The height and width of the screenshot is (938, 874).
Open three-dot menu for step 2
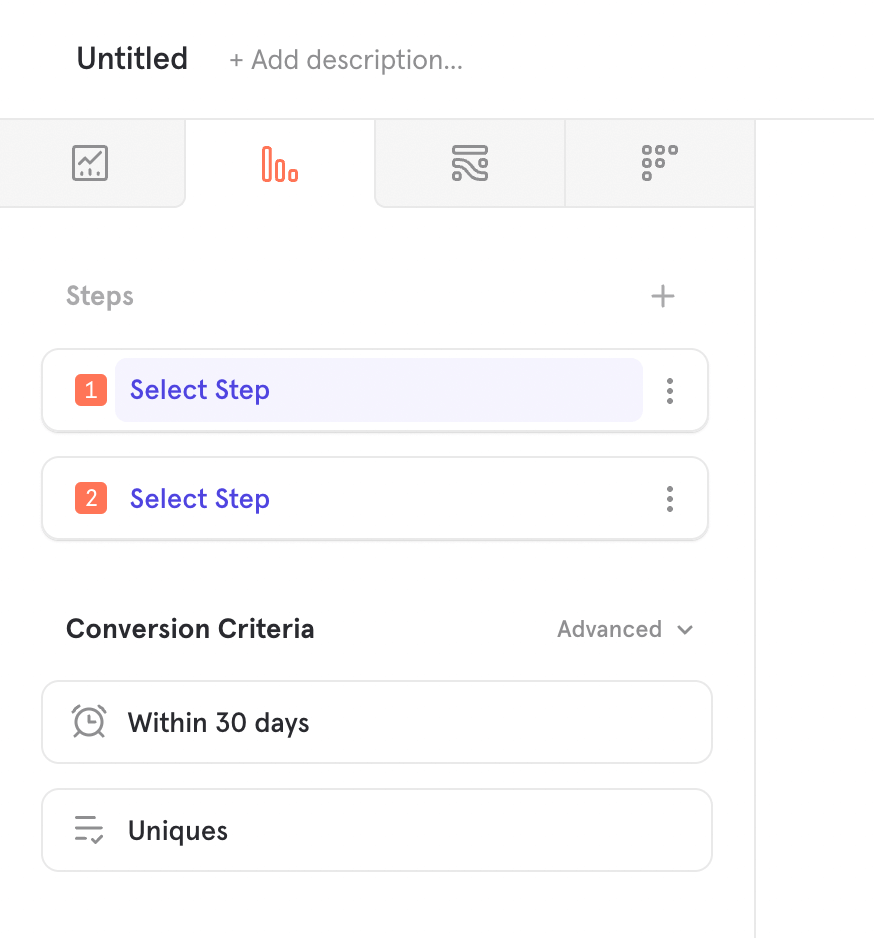pos(670,499)
